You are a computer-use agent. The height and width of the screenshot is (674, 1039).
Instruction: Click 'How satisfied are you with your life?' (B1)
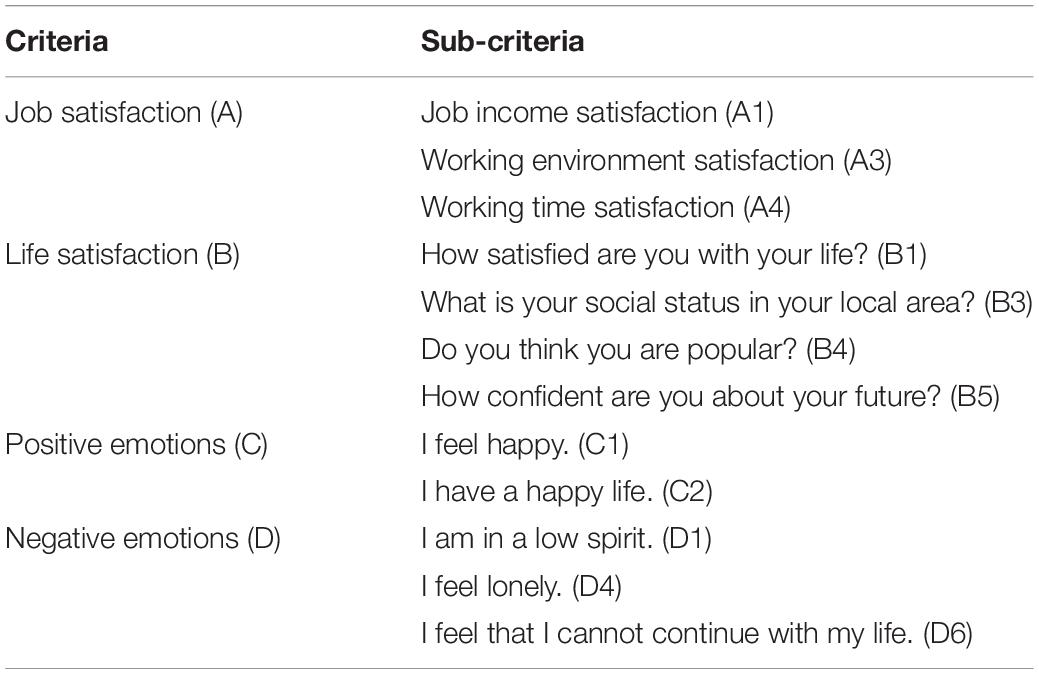[x=673, y=255]
